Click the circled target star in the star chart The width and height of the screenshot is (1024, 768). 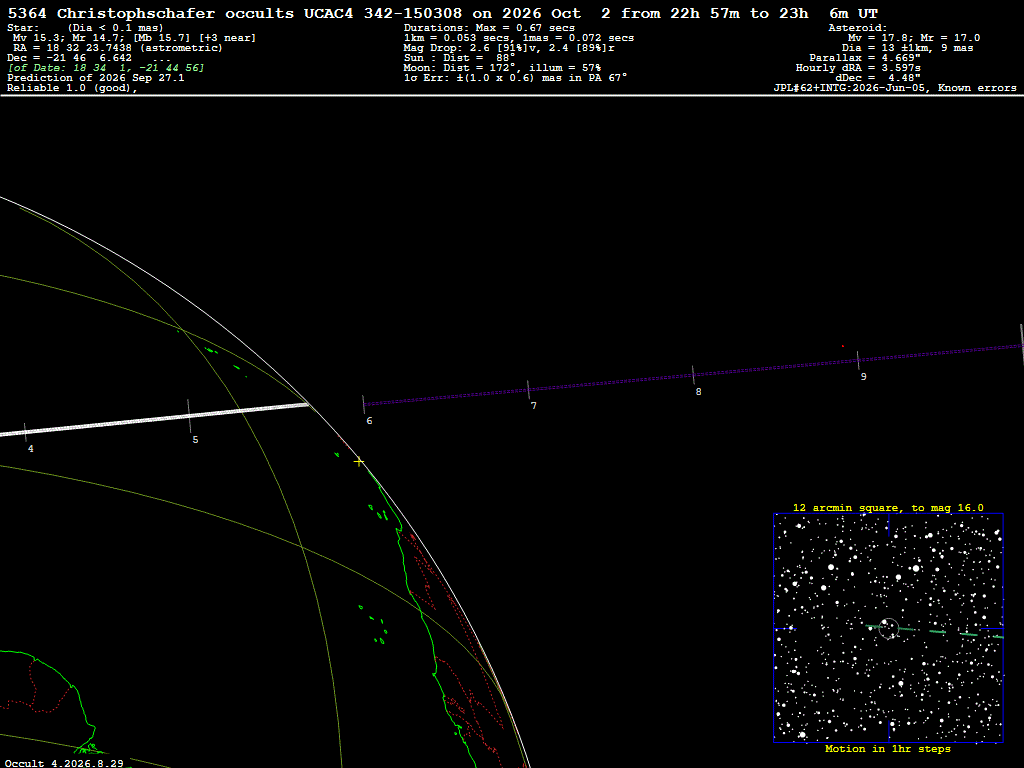tap(889, 628)
